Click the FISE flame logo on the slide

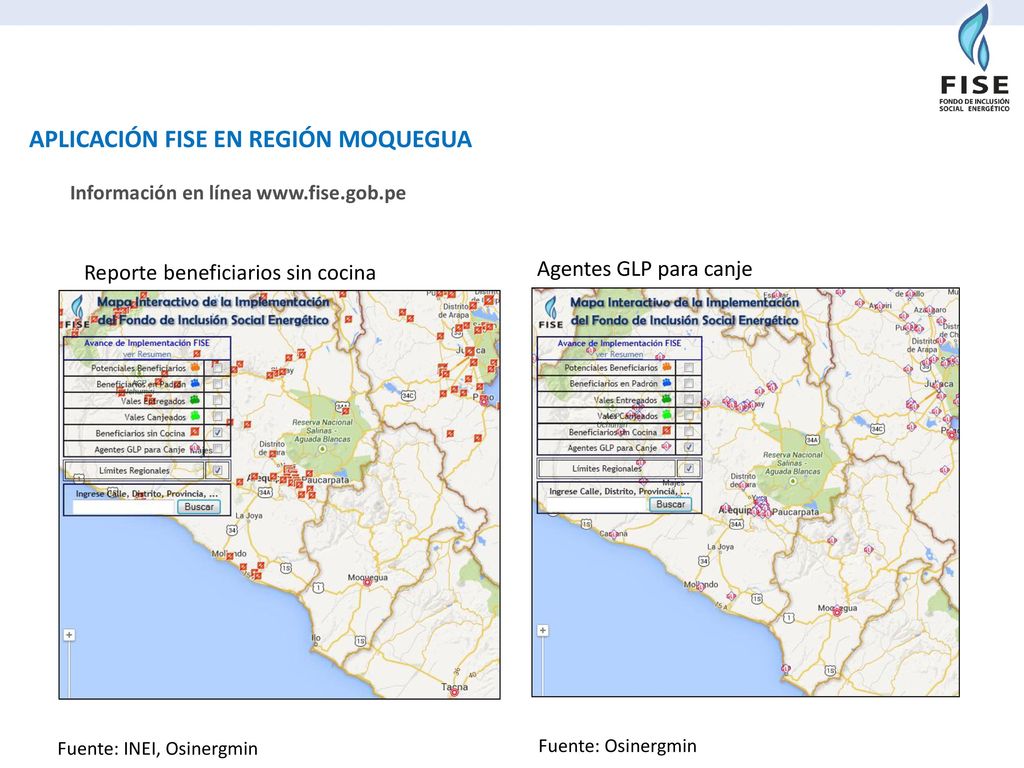pyautogui.click(x=974, y=58)
